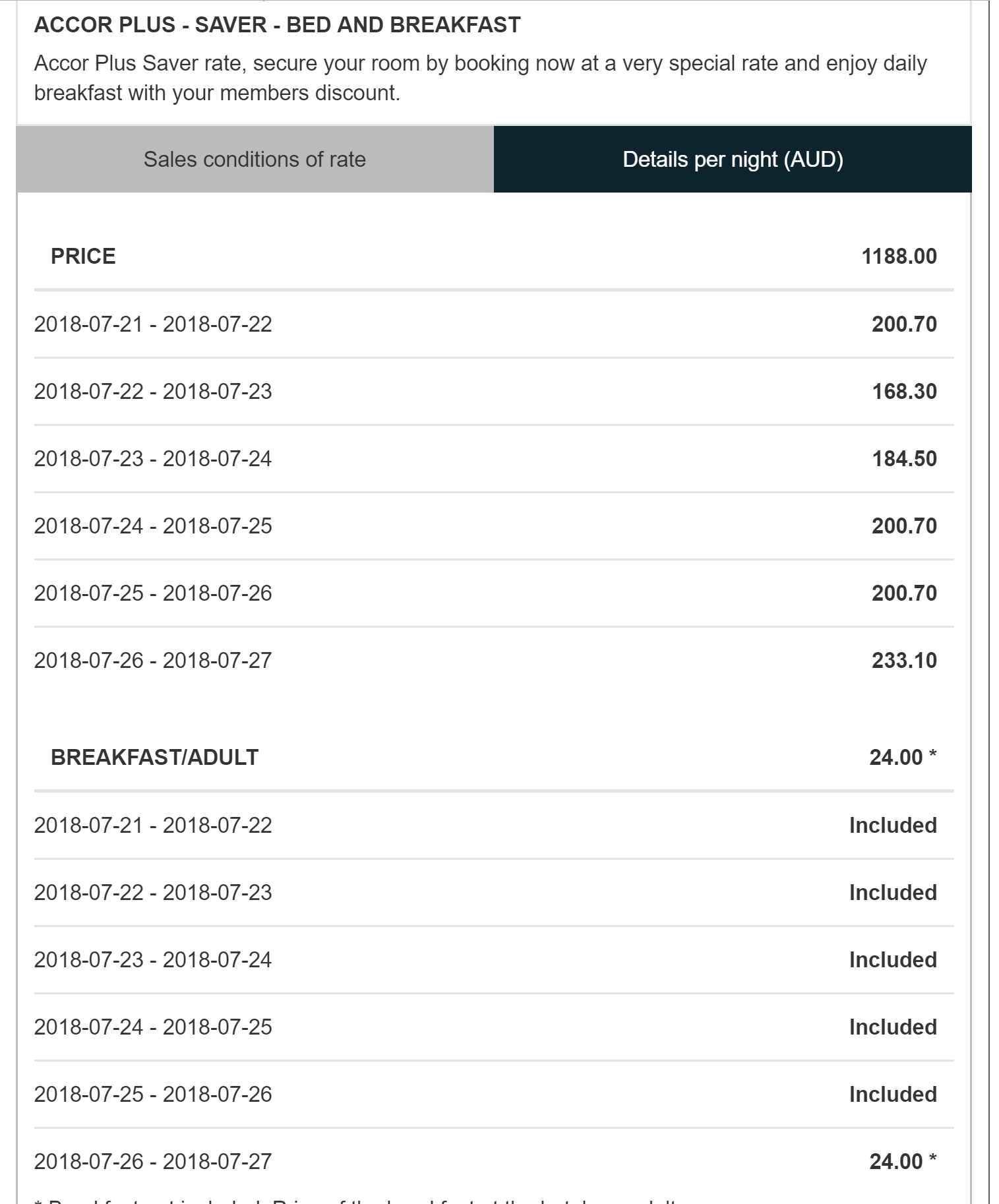Click breakfast date row 2018-07-24 - 2018-07-25
The width and height of the screenshot is (999, 1204).
pyautogui.click(x=153, y=1027)
